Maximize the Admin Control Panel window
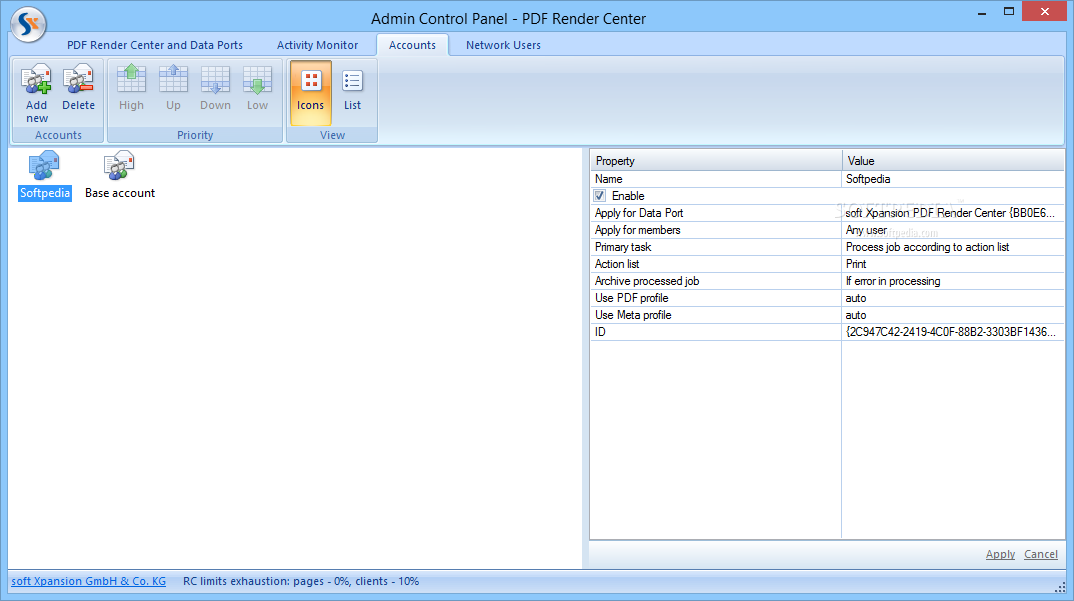 coord(1008,12)
